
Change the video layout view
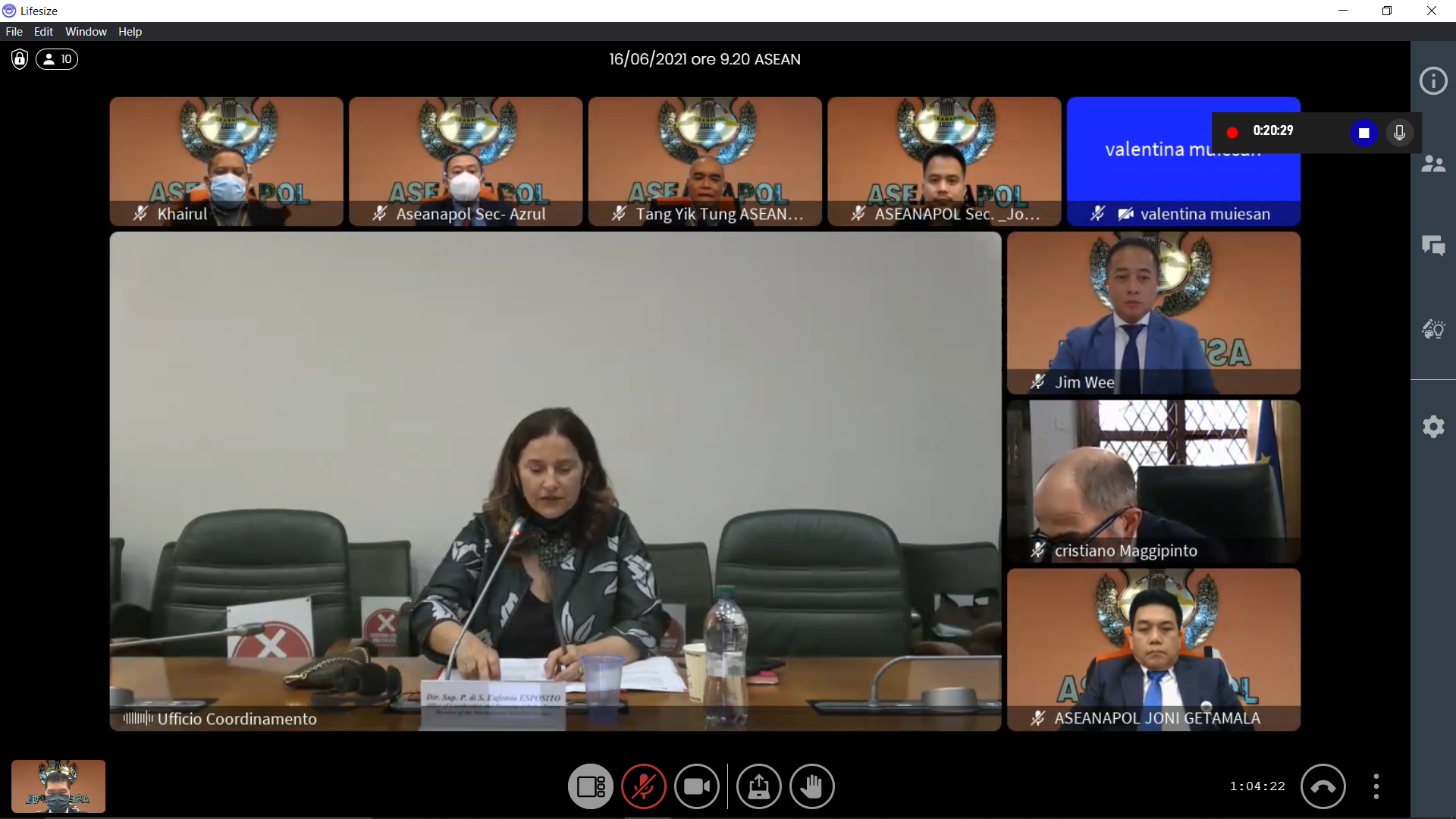click(x=590, y=786)
